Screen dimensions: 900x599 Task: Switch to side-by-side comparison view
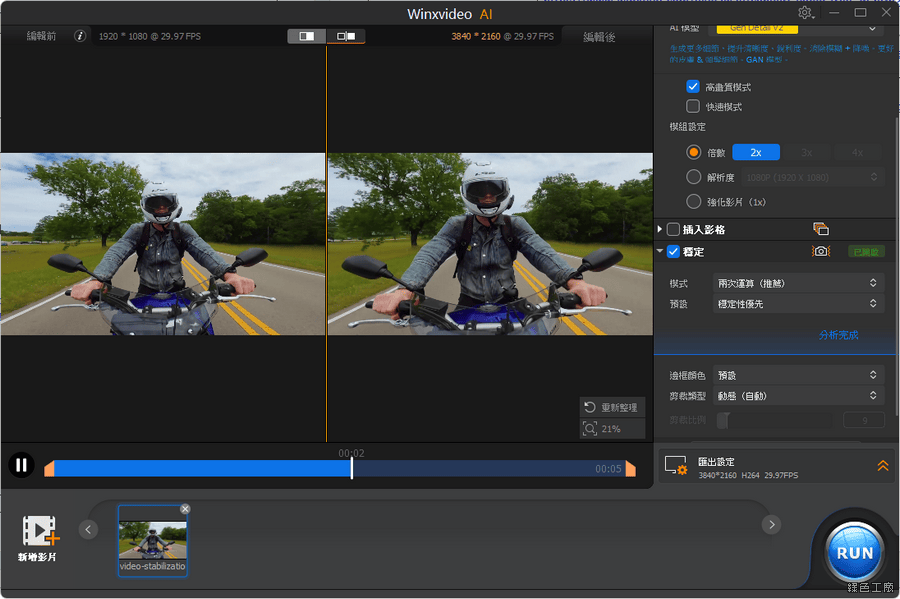pyautogui.click(x=346, y=36)
